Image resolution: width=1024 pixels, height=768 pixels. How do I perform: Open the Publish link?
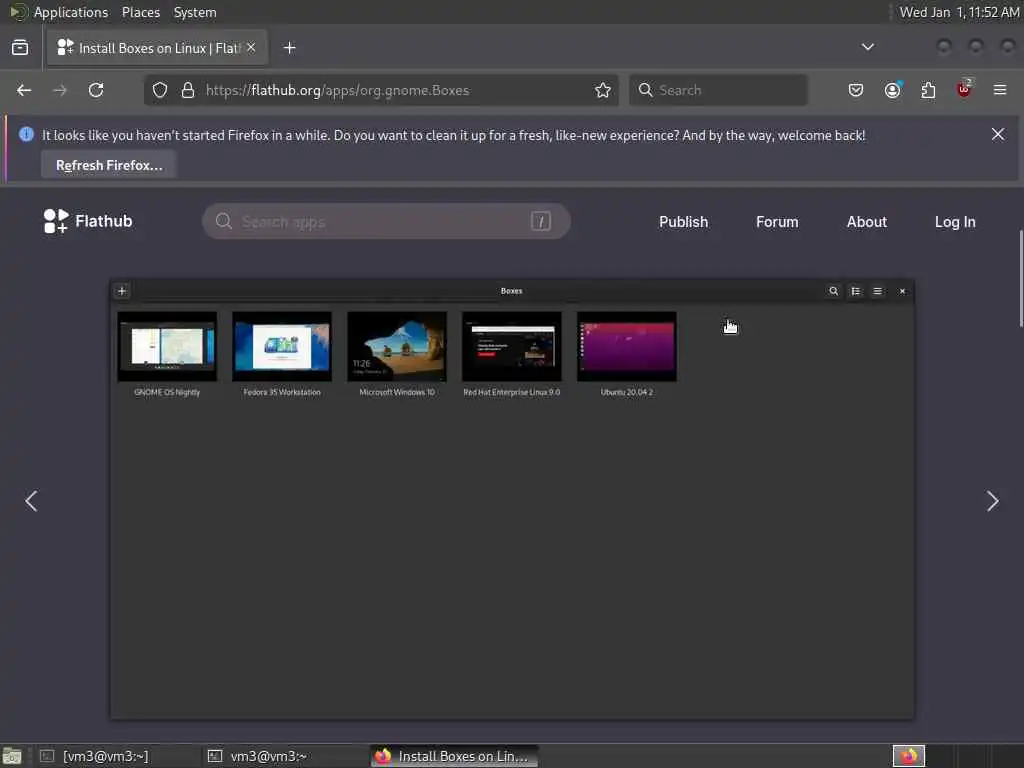tap(683, 222)
